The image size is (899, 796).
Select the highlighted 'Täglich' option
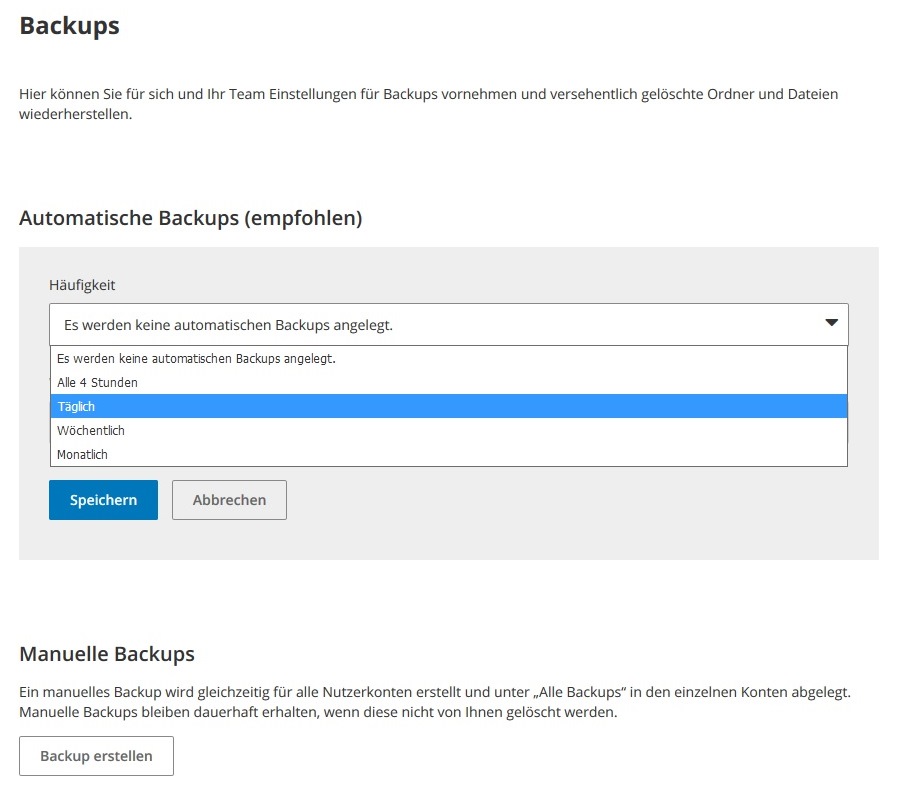[449, 407]
